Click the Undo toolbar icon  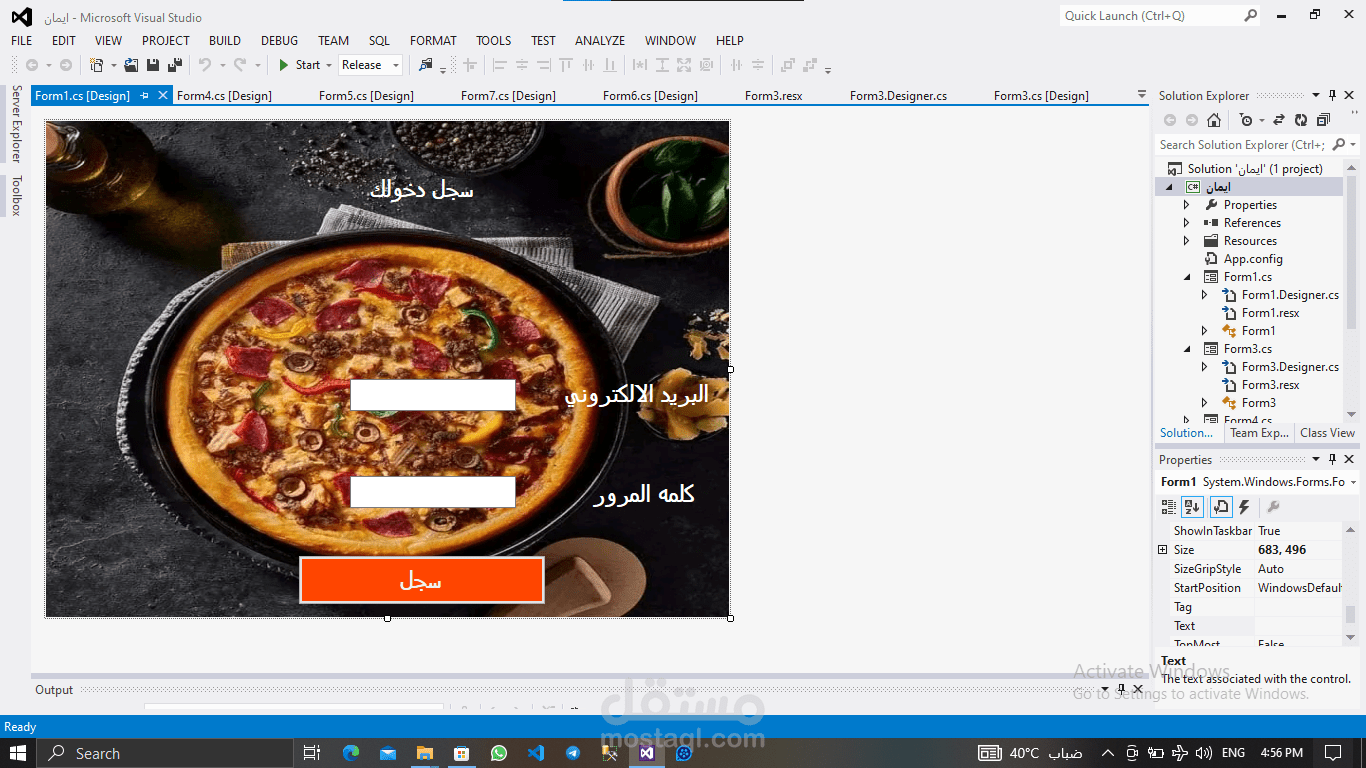205,65
